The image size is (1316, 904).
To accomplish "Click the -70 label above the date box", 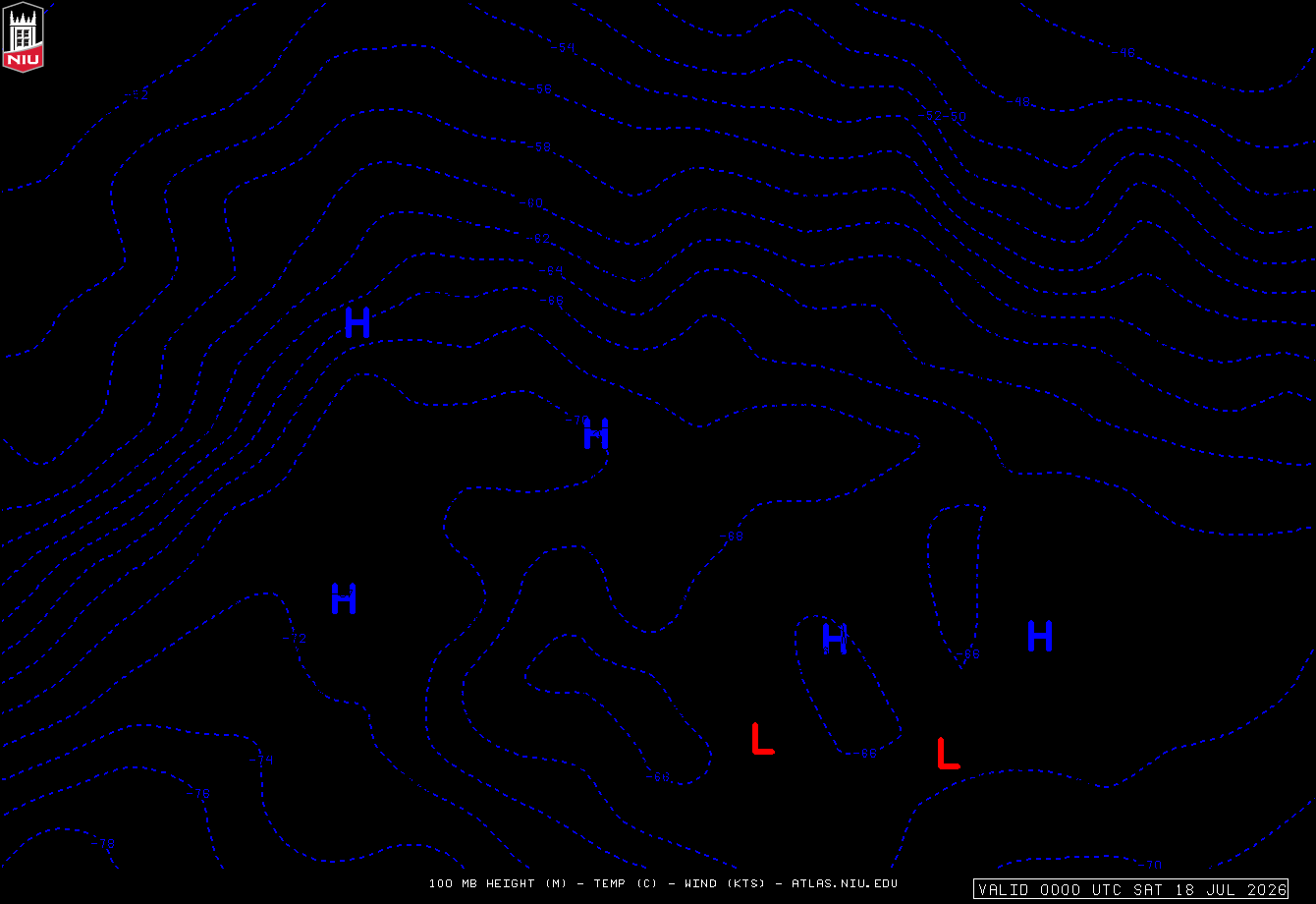I will click(1150, 865).
